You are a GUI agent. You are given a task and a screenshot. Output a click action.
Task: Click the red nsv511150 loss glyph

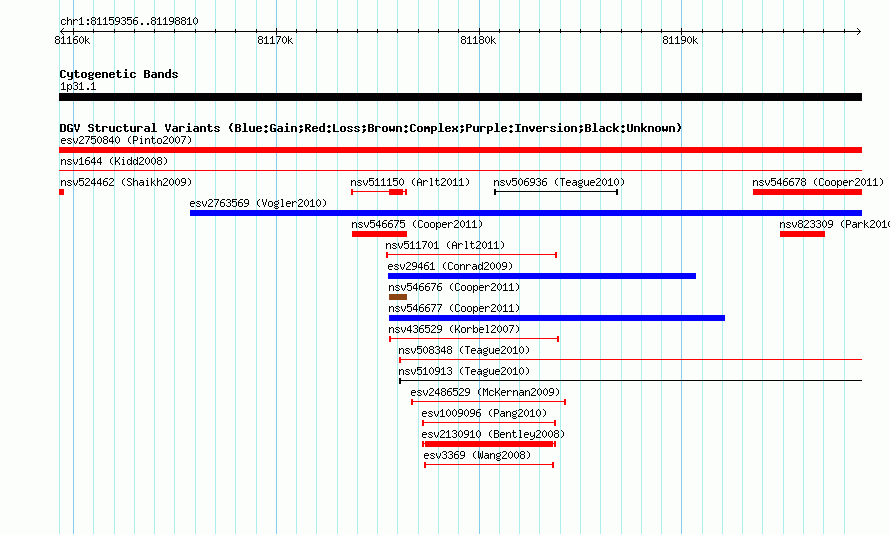379,192
